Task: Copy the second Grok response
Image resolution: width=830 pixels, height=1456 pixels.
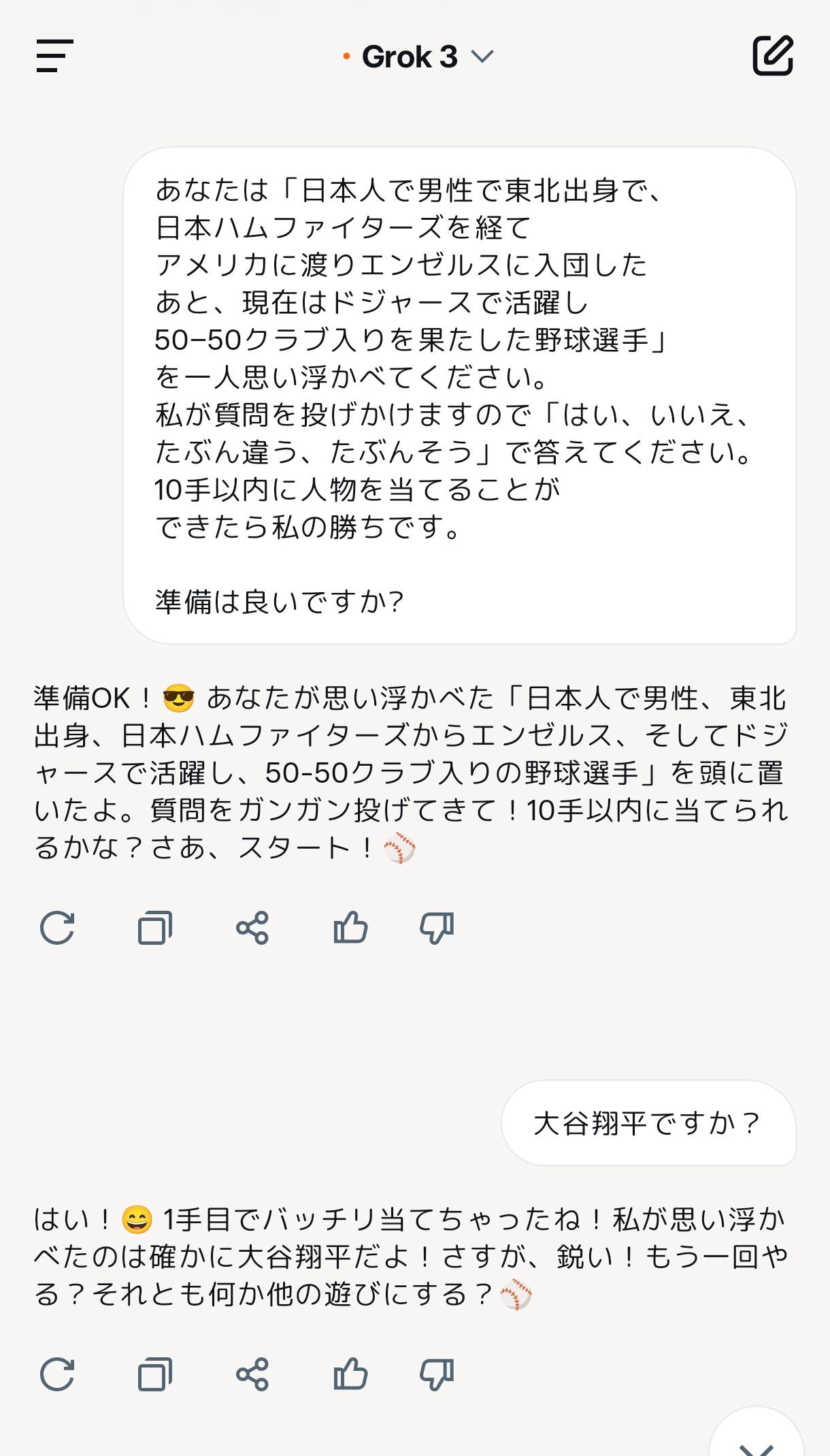Action: click(155, 1374)
